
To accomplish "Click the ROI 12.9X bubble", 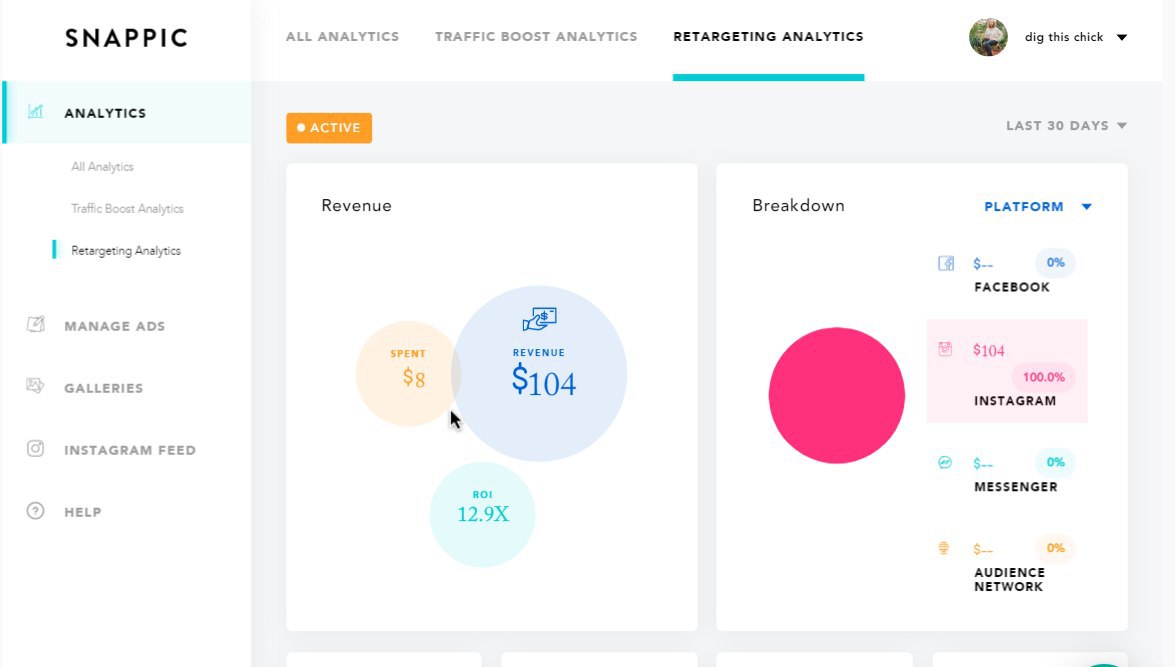I will coord(483,514).
